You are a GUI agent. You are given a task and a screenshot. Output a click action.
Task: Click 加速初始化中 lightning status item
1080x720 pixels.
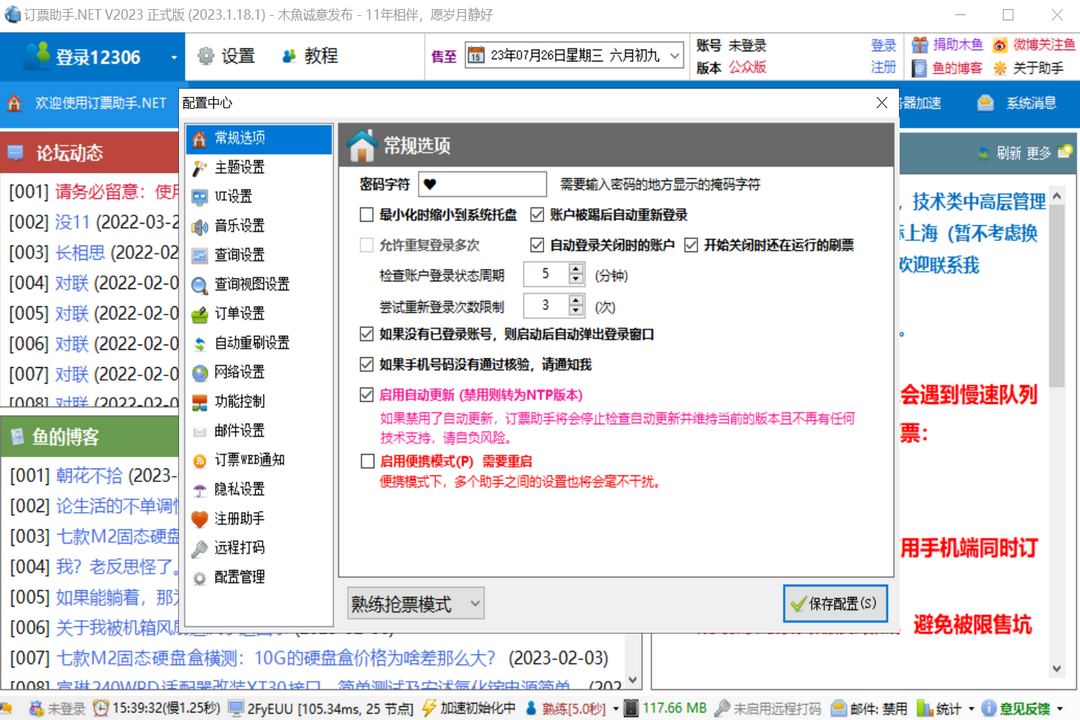(x=469, y=708)
